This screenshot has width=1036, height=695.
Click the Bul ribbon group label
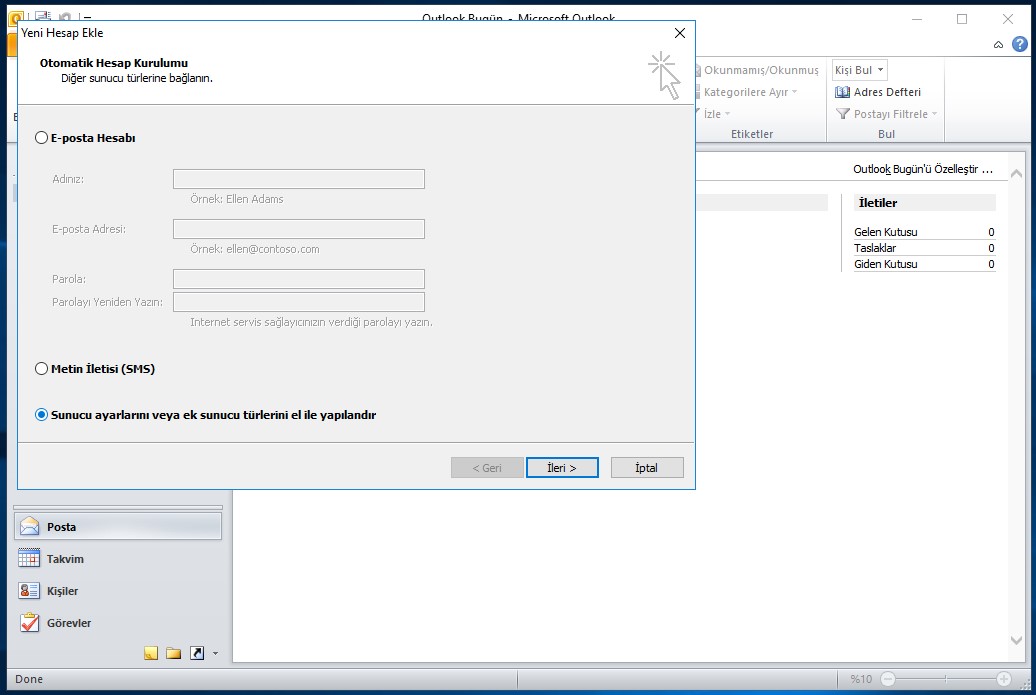(x=886, y=133)
